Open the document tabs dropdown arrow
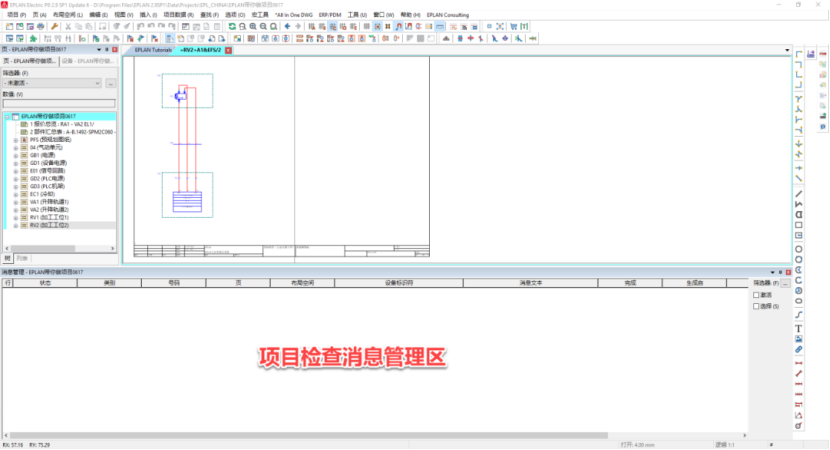The width and height of the screenshot is (830, 450). pos(787,50)
